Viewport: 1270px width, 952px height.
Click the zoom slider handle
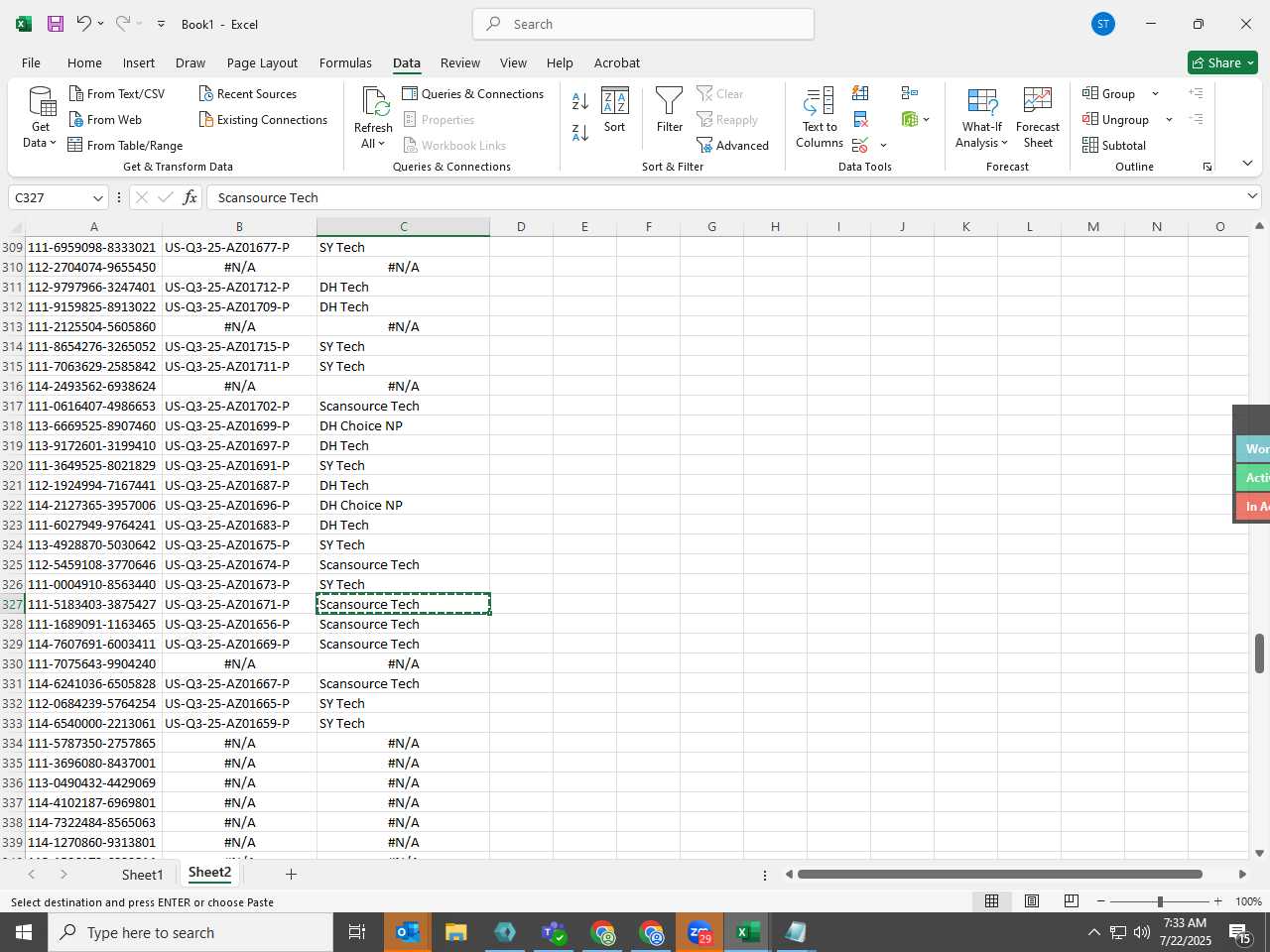[x=1160, y=901]
